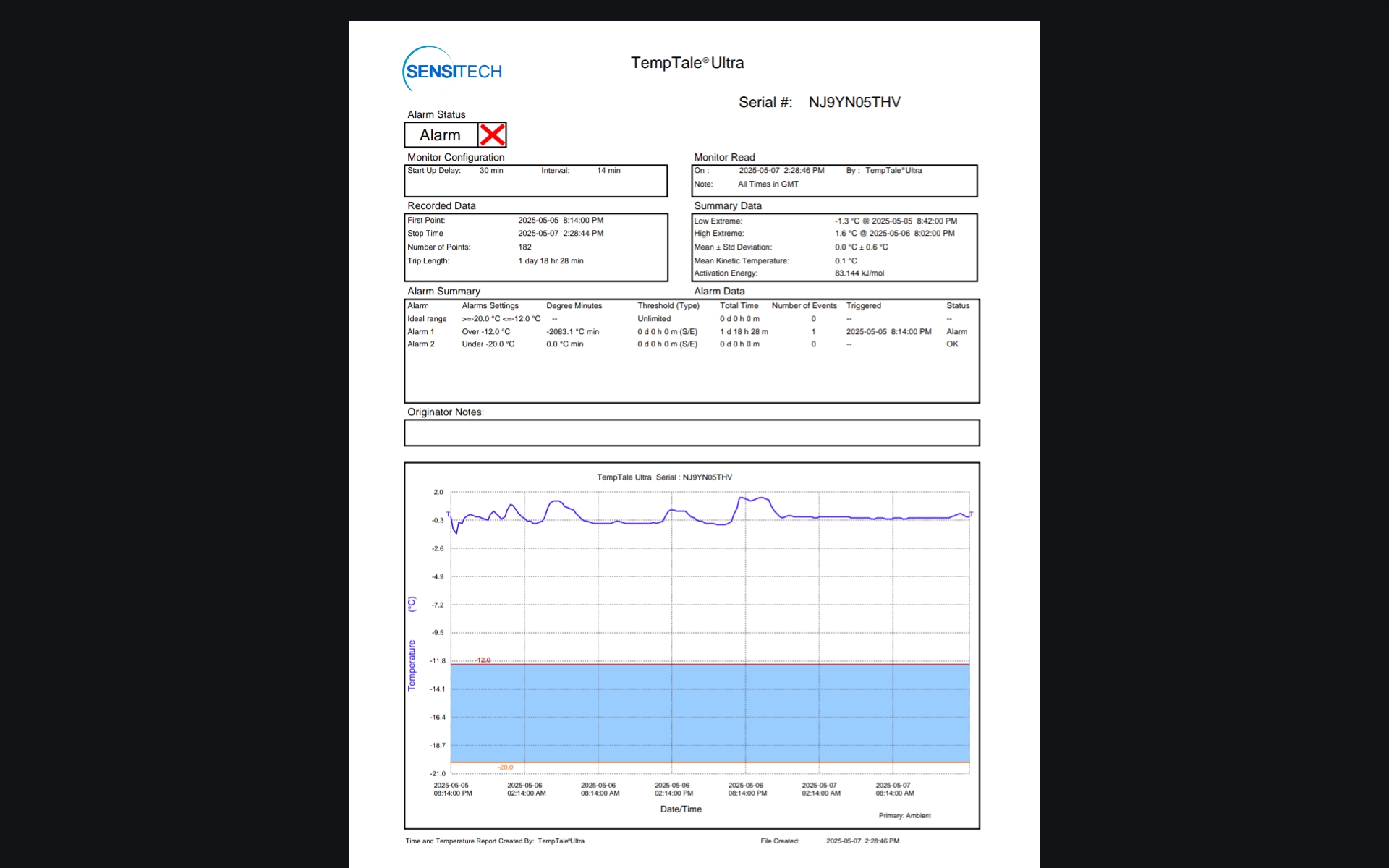Click Monitor Read date 2025-05-07 2:28:46 PM
This screenshot has width=1389, height=868.
pyautogui.click(x=781, y=171)
